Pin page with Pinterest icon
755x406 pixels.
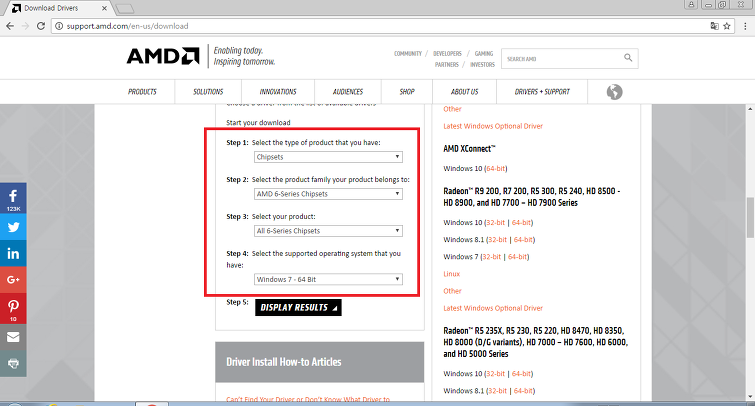click(13, 308)
